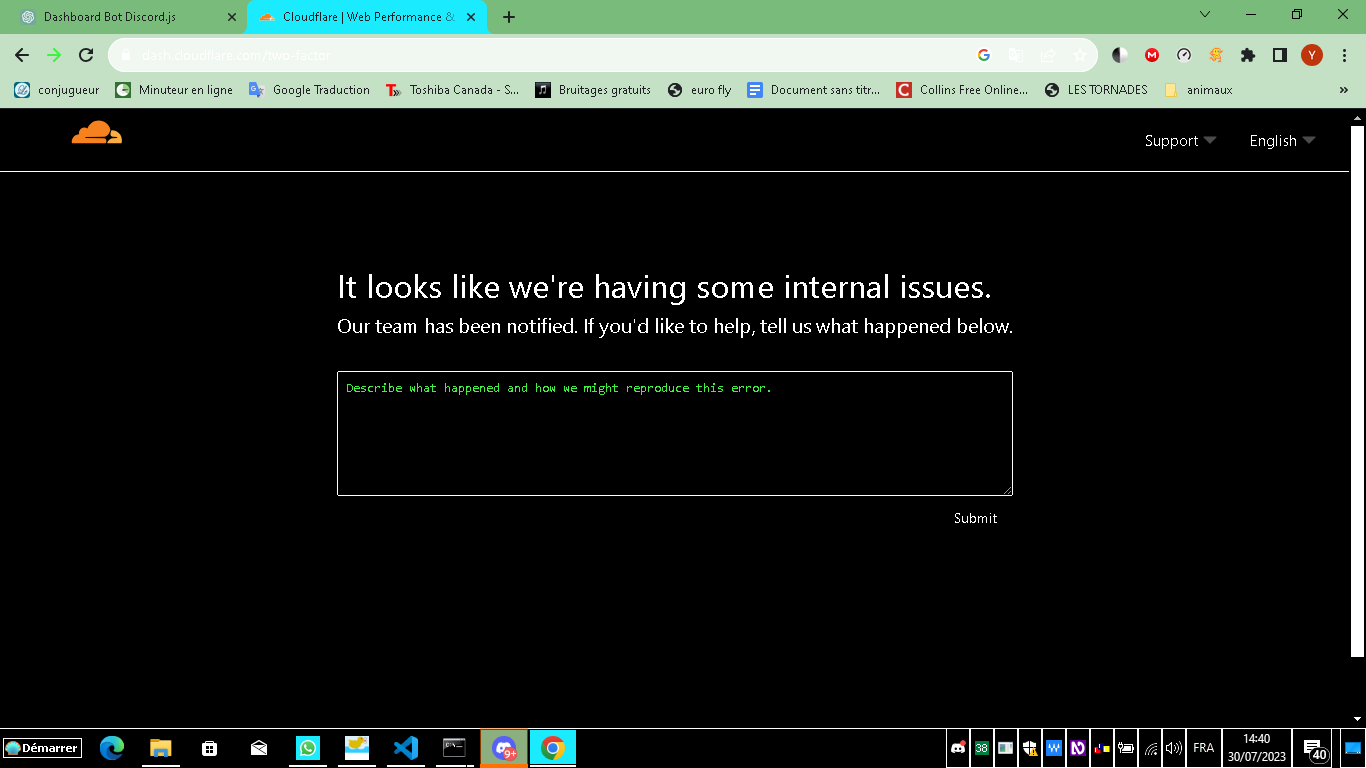Go forward with the green arrow
Image resolution: width=1366 pixels, height=768 pixels.
click(54, 55)
